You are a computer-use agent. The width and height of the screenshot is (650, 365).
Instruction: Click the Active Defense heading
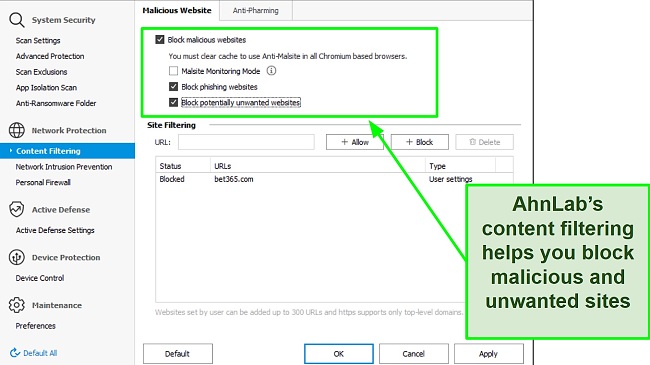point(61,209)
